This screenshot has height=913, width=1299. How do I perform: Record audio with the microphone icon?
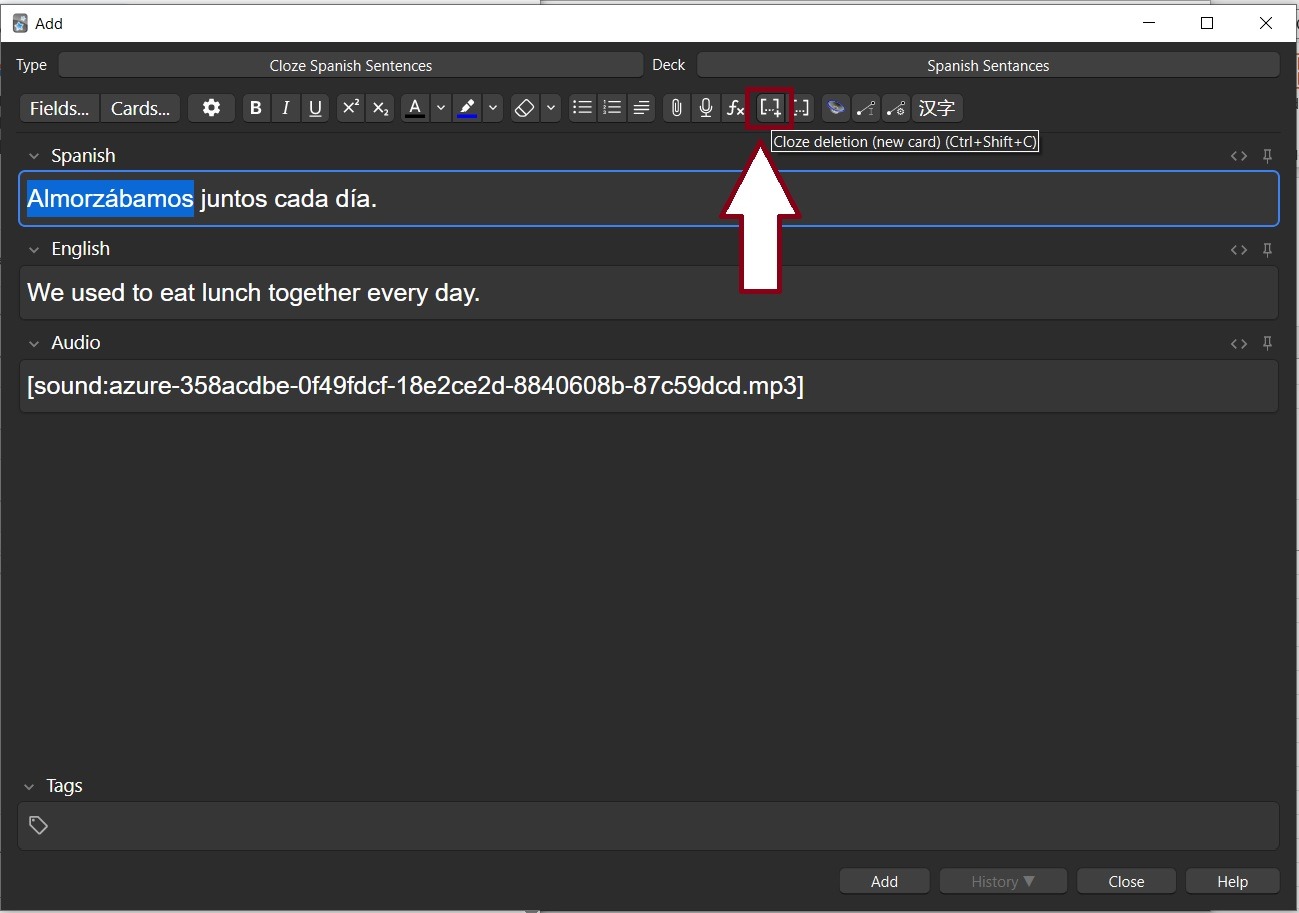pyautogui.click(x=706, y=108)
